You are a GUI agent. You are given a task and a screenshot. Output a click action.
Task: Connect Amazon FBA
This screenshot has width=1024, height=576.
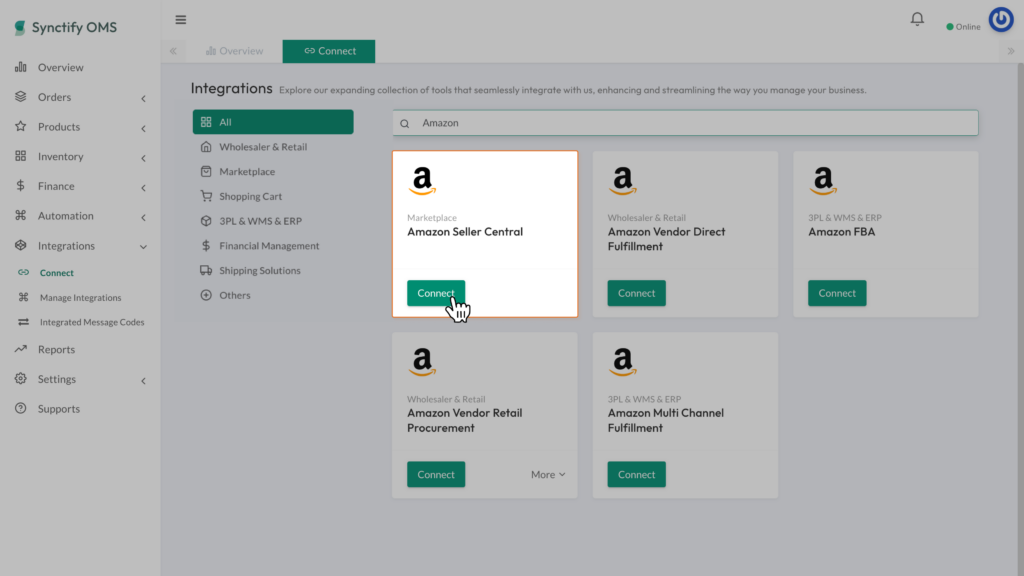(x=837, y=293)
